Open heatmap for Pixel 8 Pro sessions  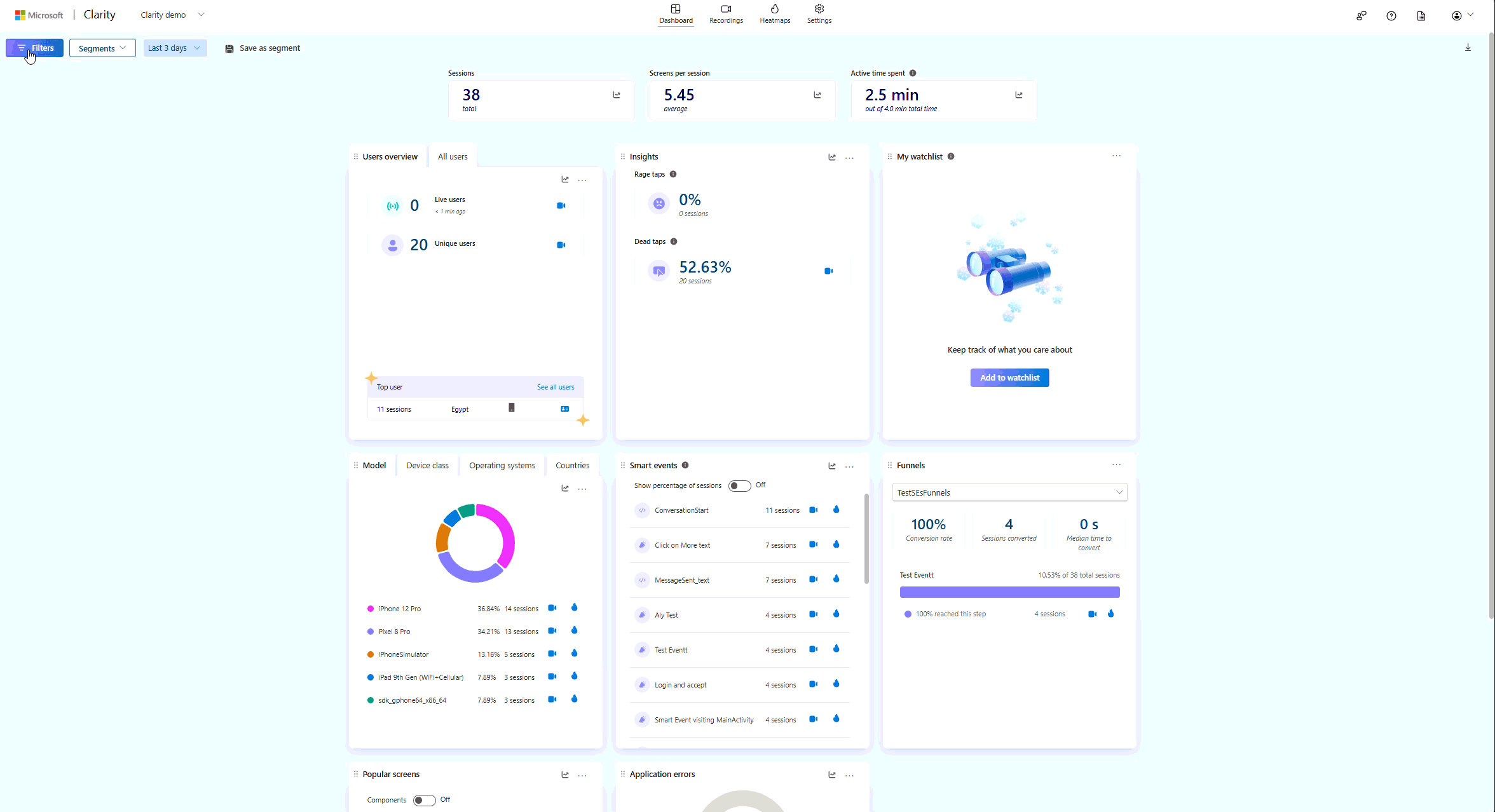click(575, 630)
